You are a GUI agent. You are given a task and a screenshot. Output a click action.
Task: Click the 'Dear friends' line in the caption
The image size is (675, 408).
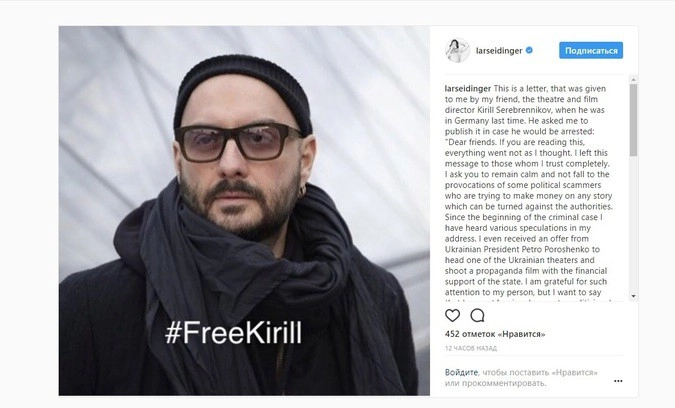pos(514,142)
